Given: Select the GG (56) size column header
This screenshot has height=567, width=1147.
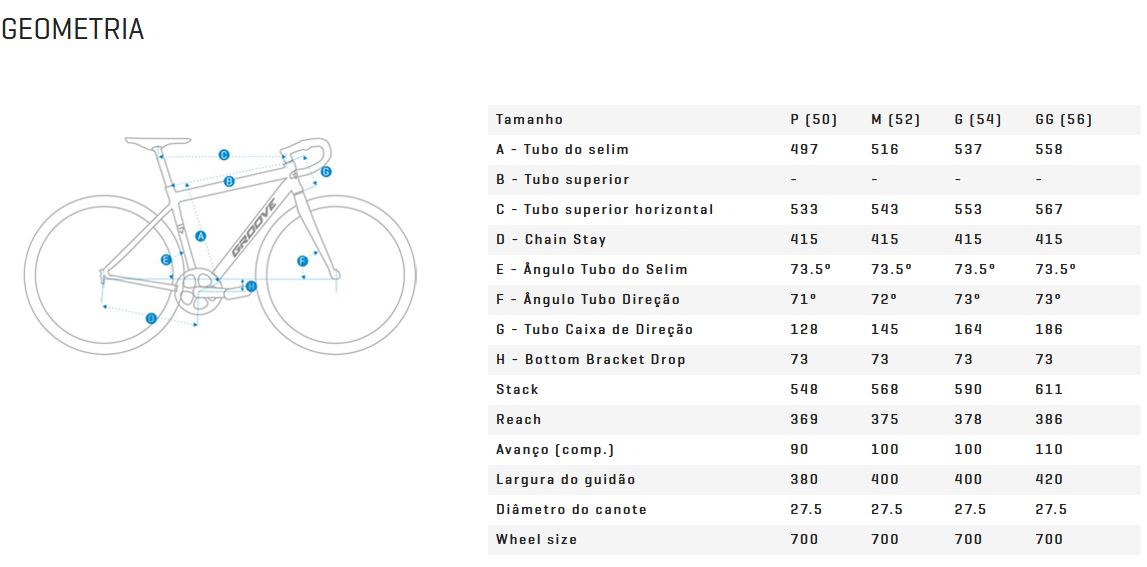Looking at the screenshot, I should tap(1064, 119).
